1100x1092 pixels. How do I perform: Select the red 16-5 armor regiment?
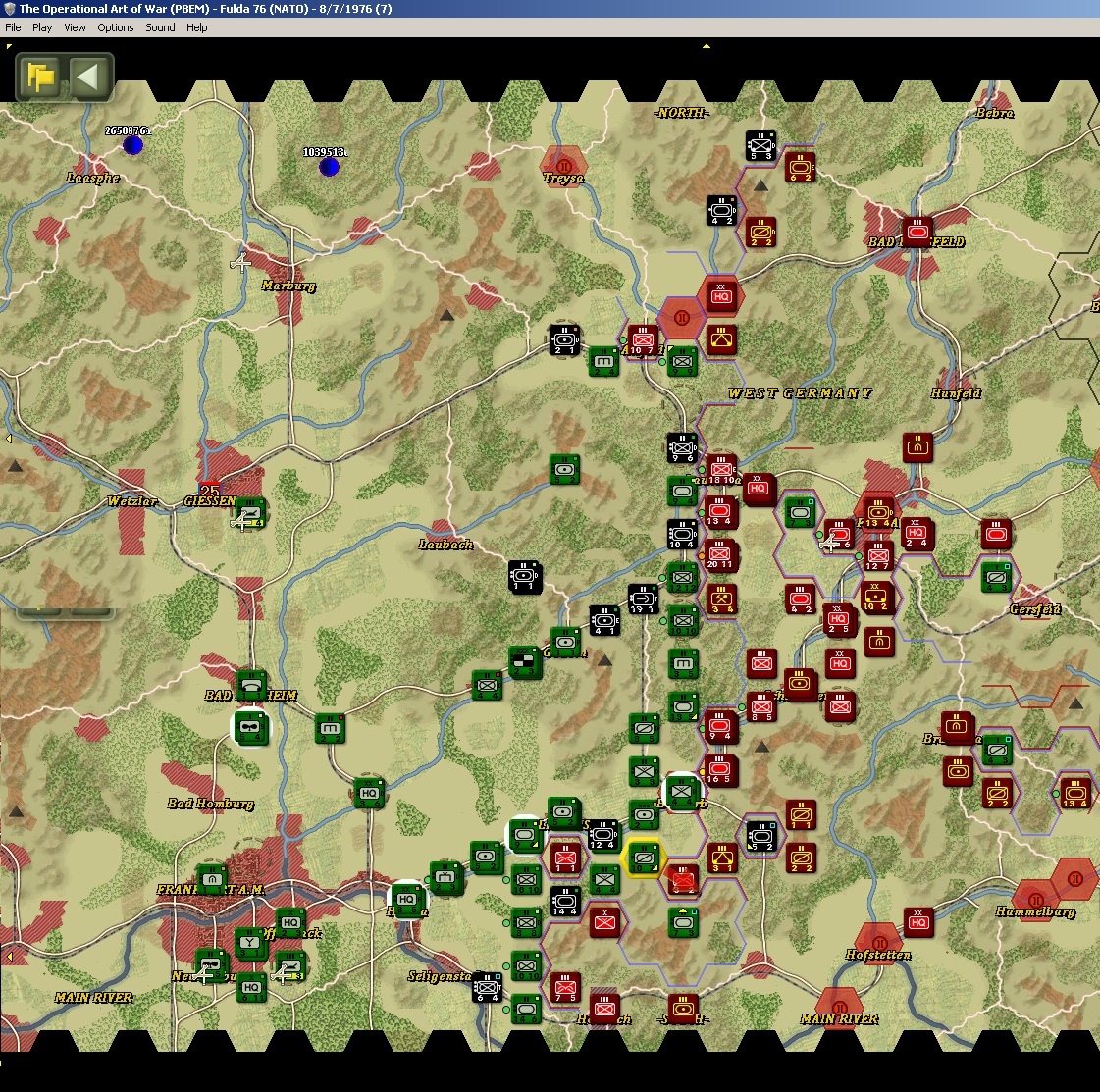[721, 770]
